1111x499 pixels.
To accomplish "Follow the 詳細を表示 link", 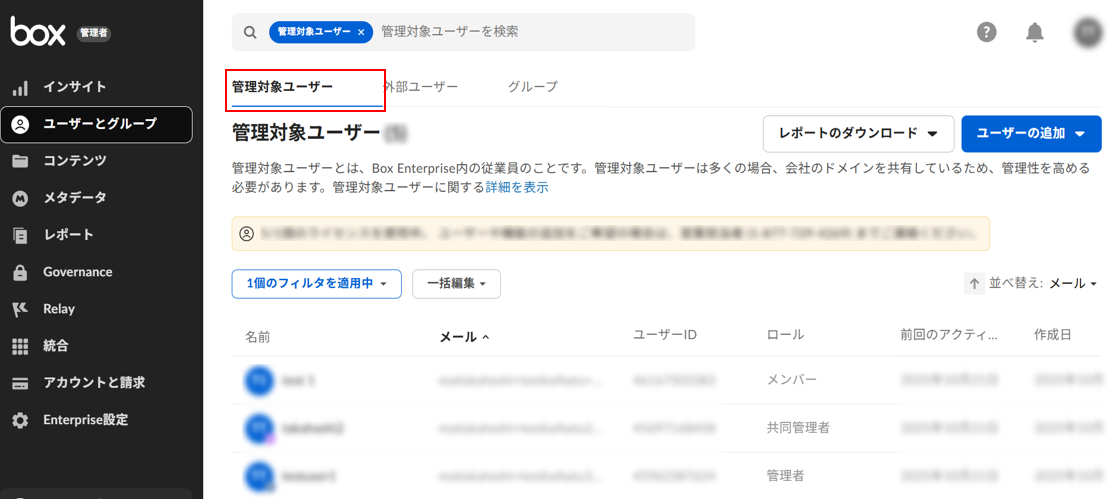I will (517, 187).
